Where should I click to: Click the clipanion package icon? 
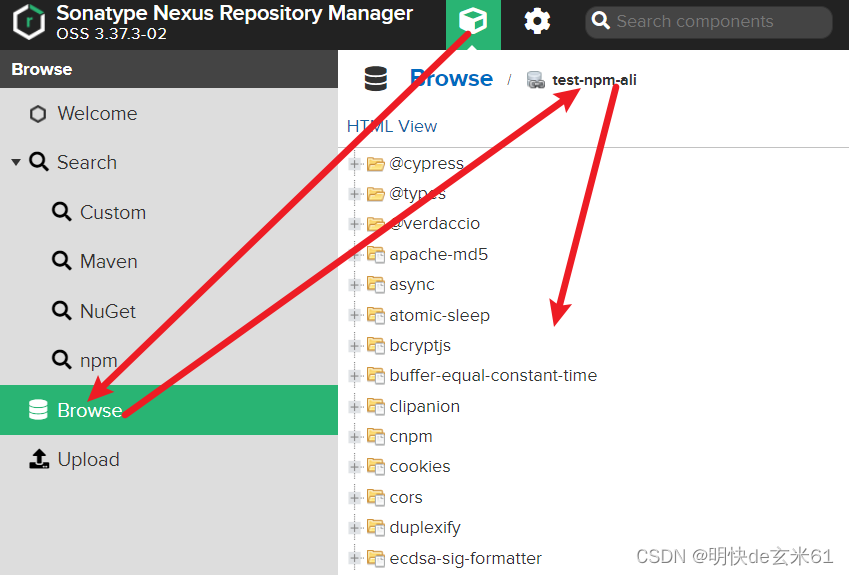[x=376, y=406]
